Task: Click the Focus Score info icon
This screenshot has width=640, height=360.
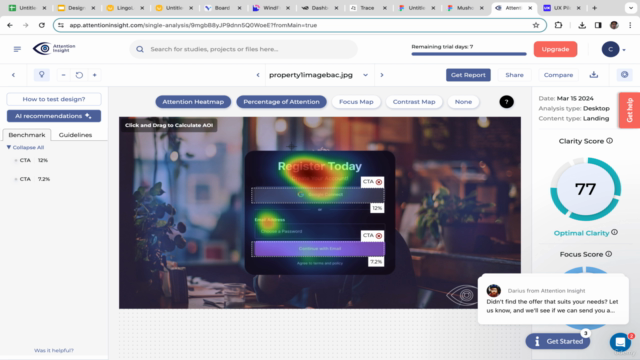Action: pos(609,254)
